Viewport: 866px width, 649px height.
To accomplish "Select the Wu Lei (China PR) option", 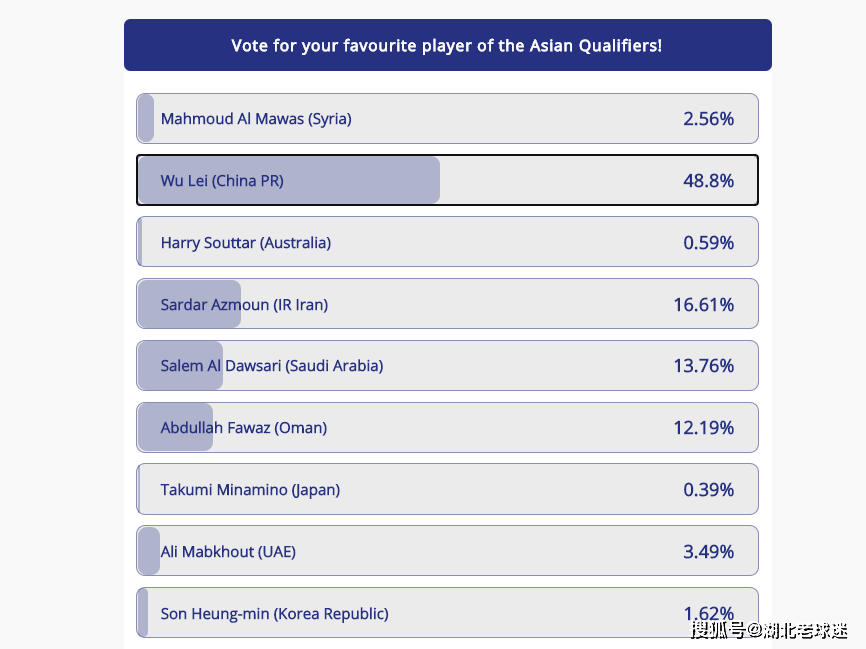I will tap(447, 180).
